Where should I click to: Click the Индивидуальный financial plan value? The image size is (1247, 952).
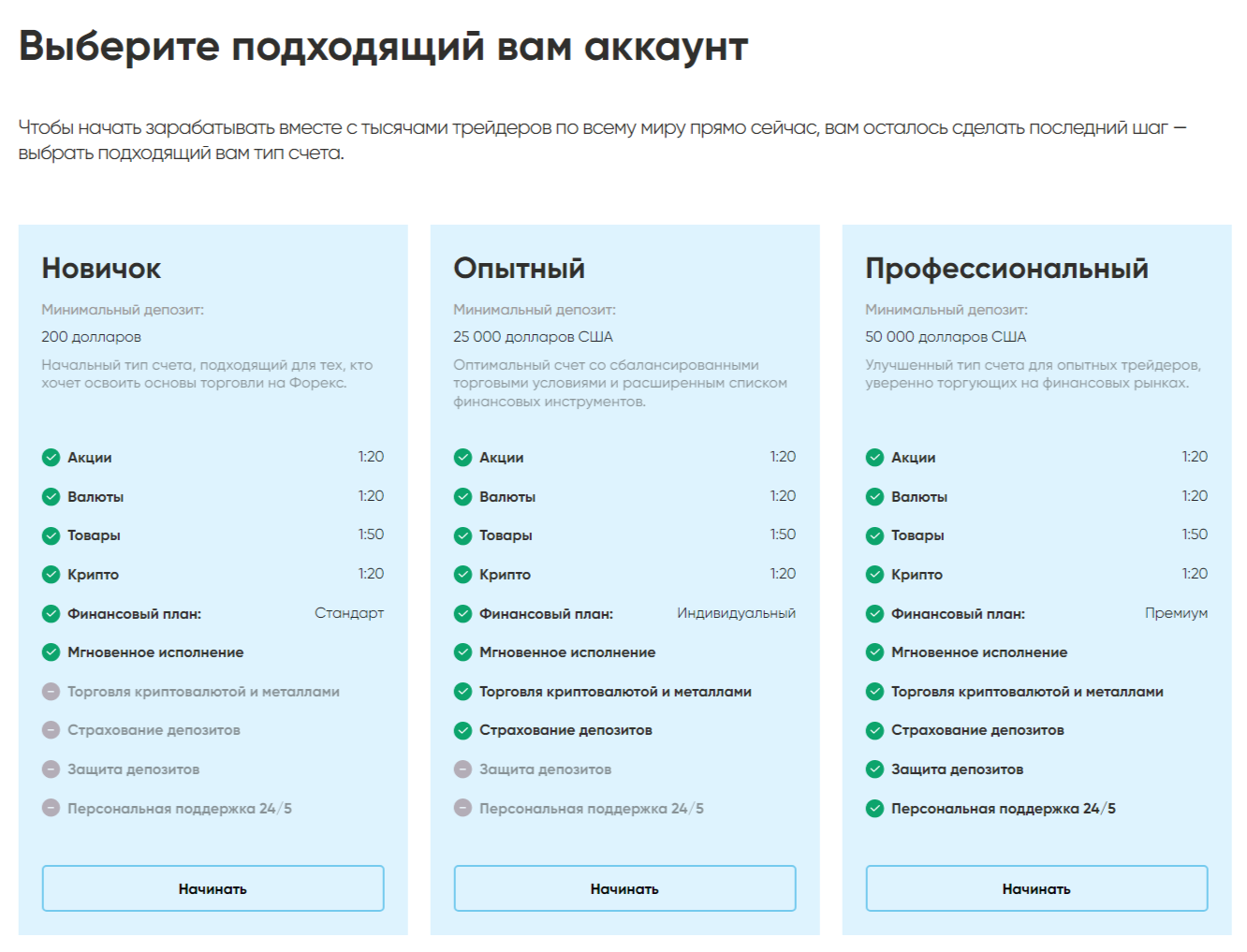point(735,612)
